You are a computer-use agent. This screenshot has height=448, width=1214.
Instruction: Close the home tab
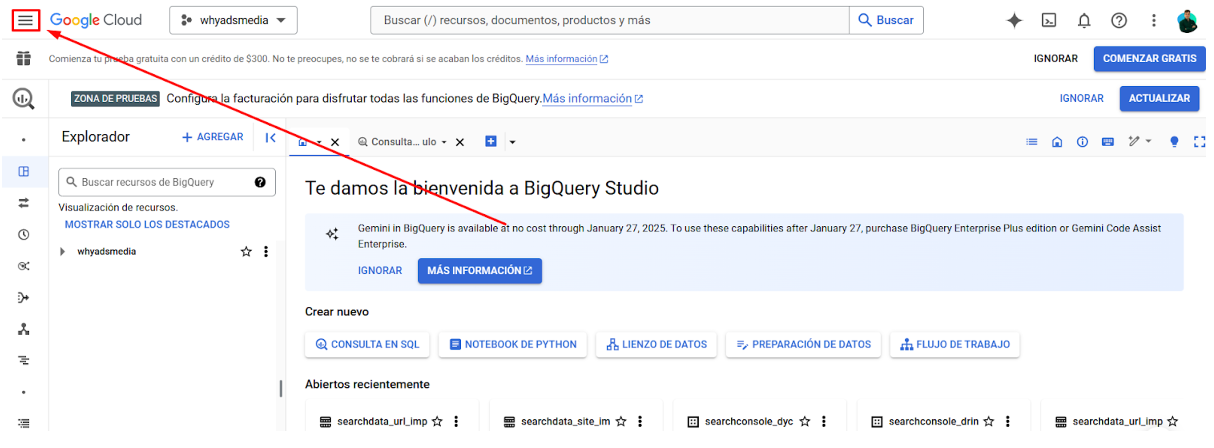click(x=335, y=142)
